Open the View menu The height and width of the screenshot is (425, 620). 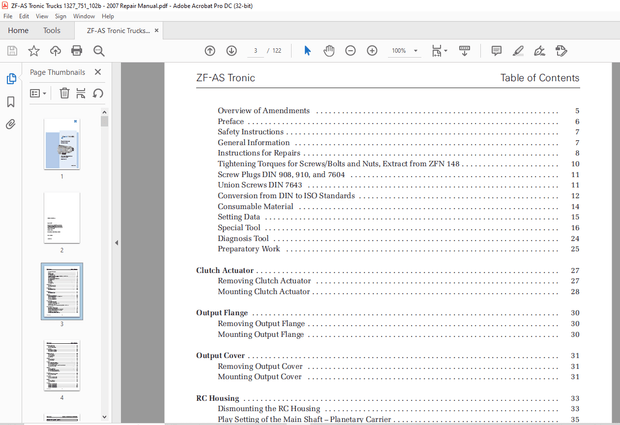[x=42, y=16]
